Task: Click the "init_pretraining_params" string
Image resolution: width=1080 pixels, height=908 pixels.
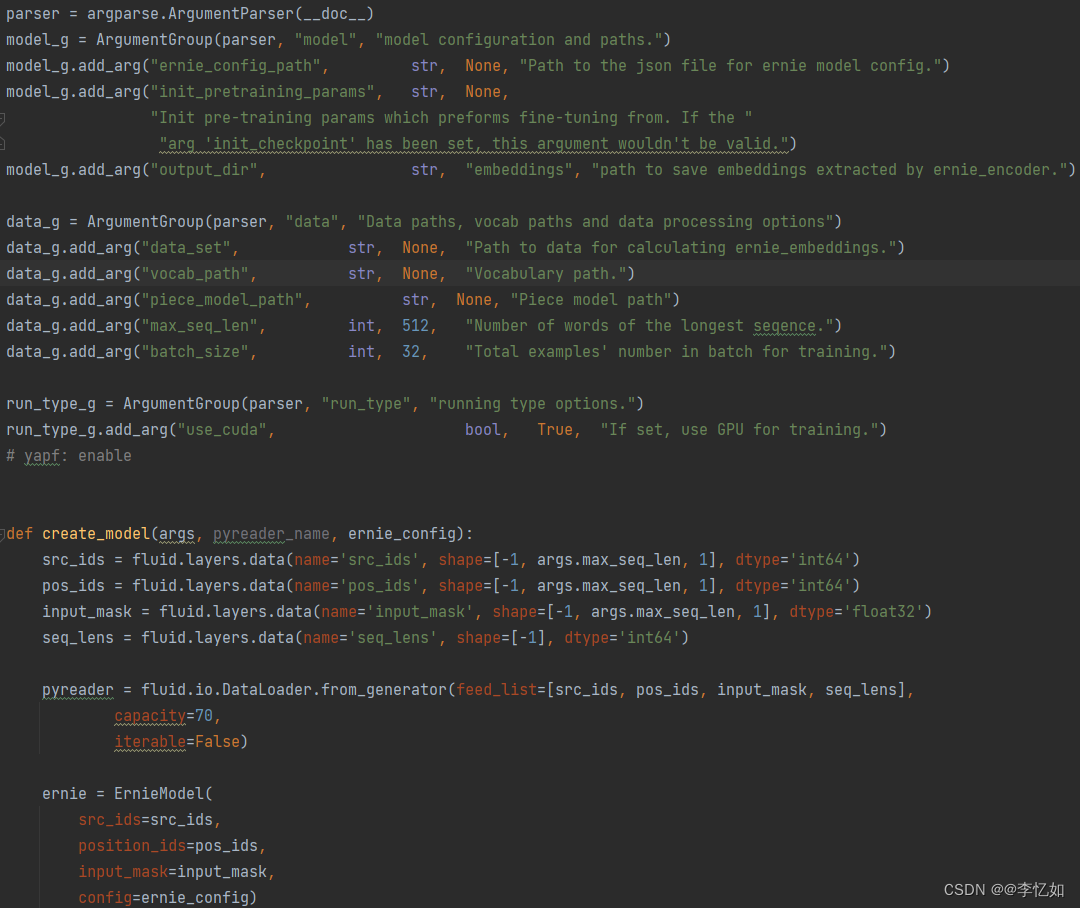Action: [262, 92]
